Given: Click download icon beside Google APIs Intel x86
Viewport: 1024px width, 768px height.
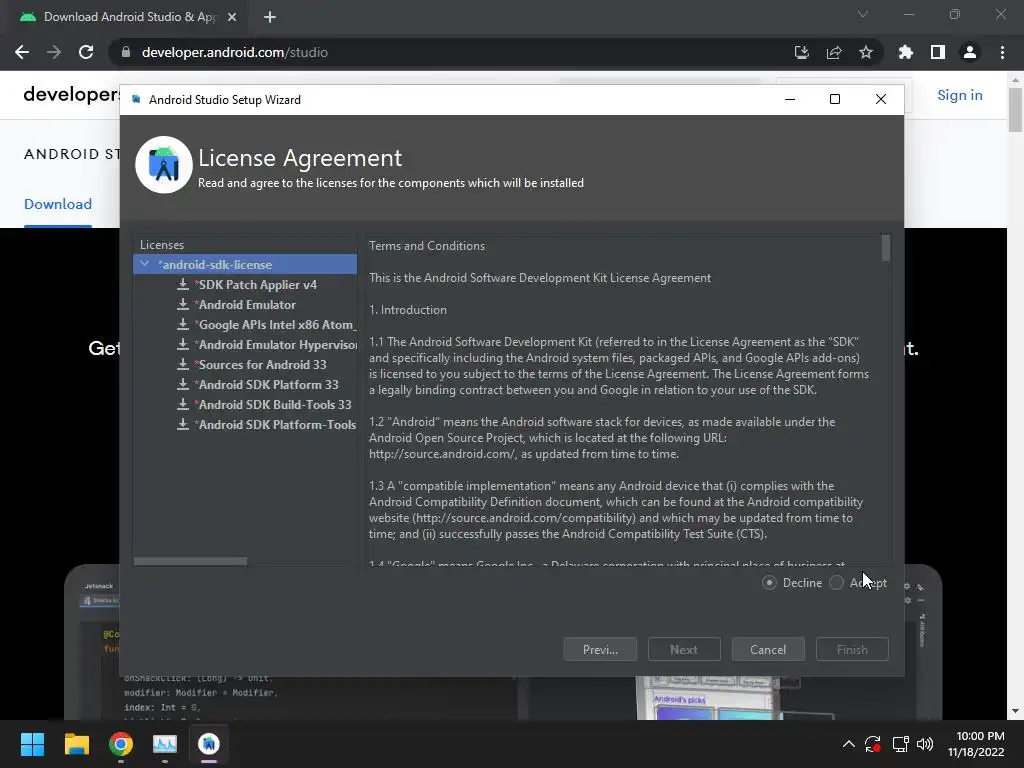Looking at the screenshot, I should point(183,325).
